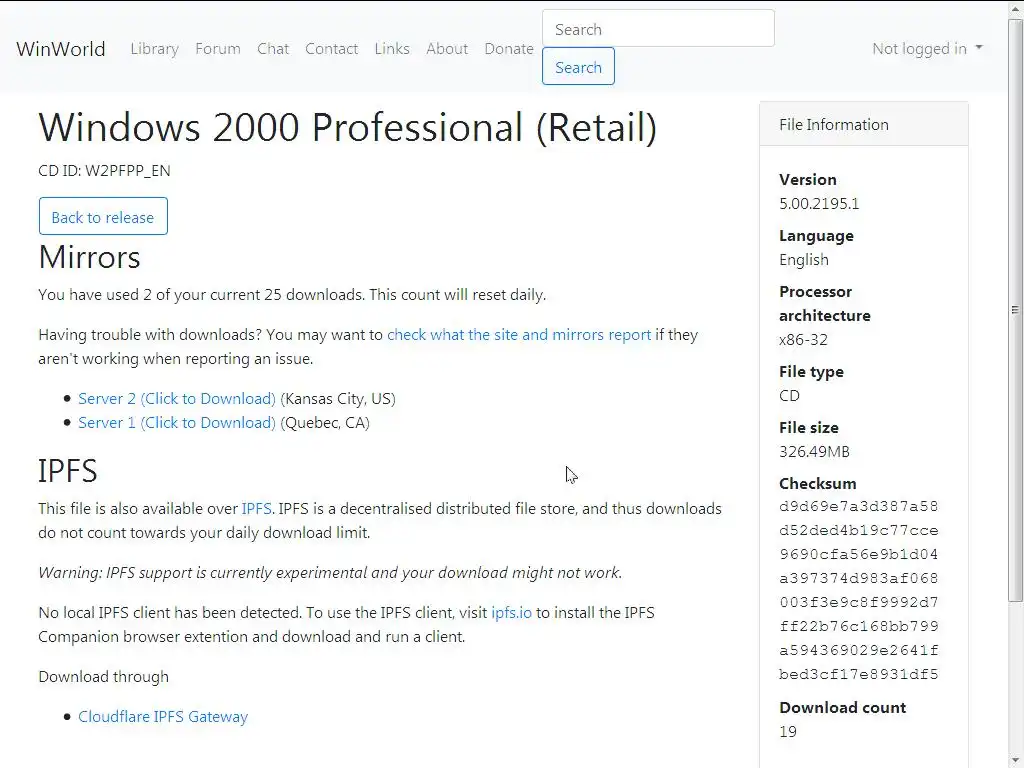This screenshot has height=768, width=1024.
Task: Click the File Information panel header
Action: [x=864, y=124]
